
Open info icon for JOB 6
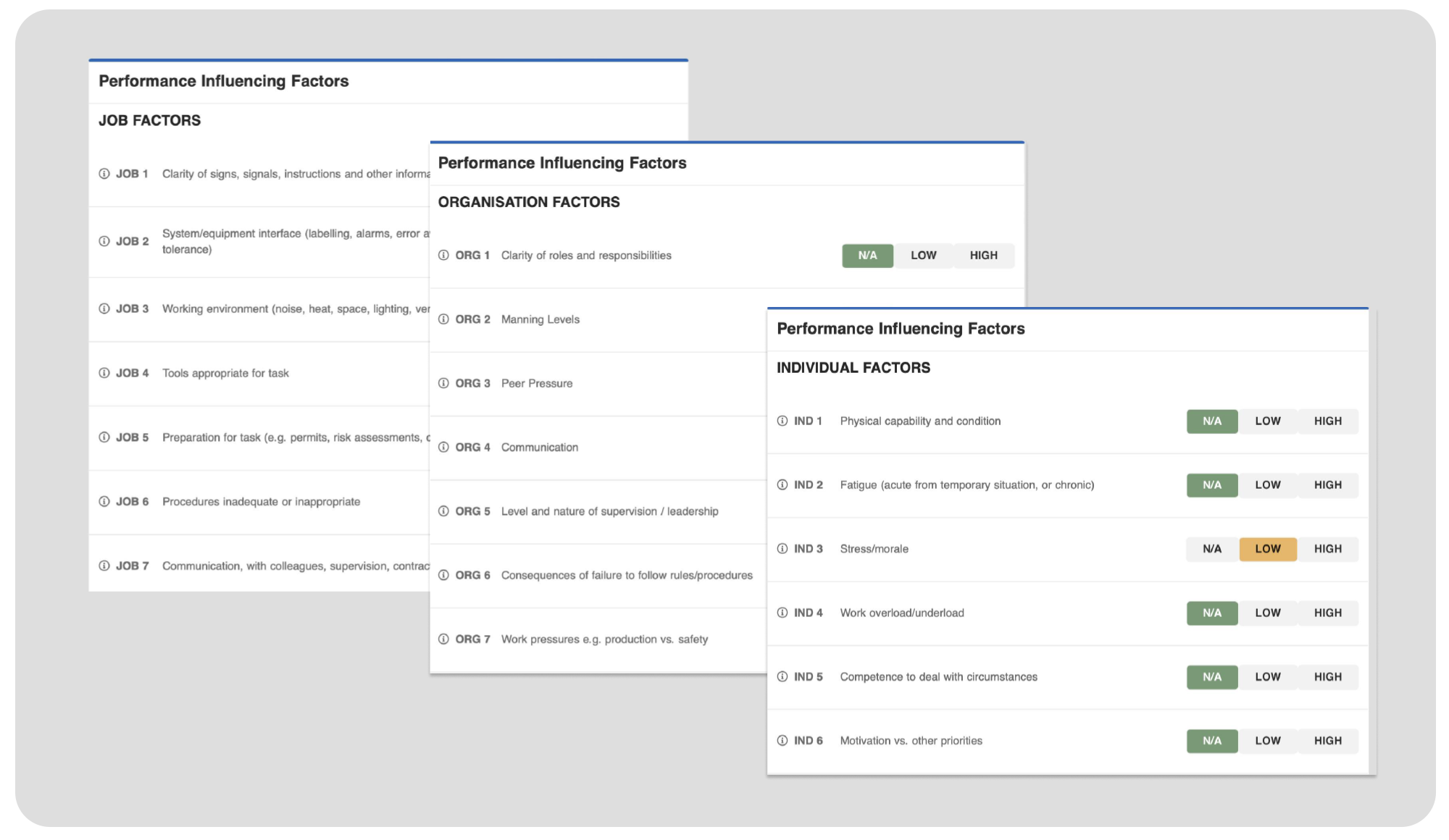(104, 502)
